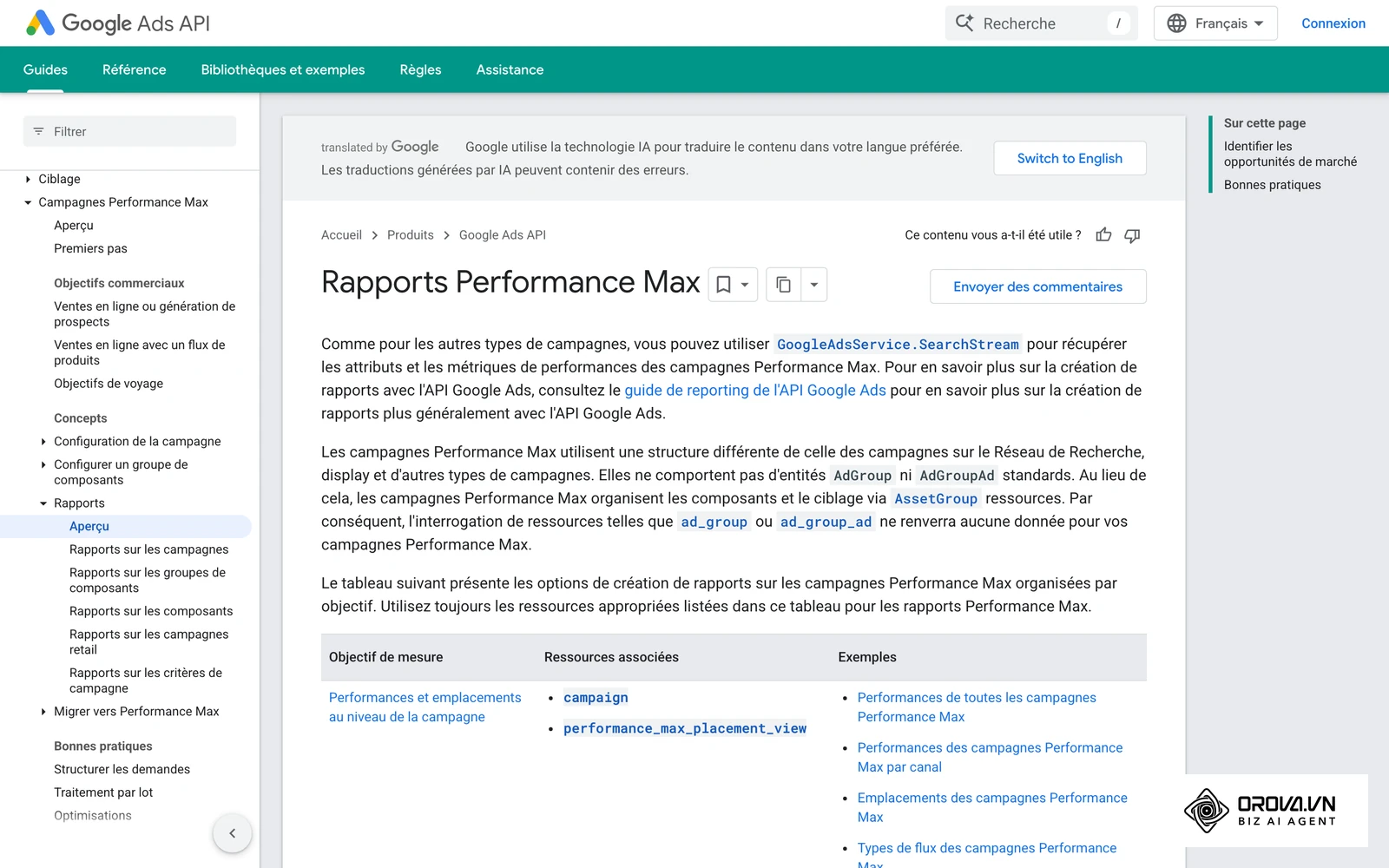1389x868 pixels.
Task: Expand Configuration de la campagne
Action: (43, 442)
